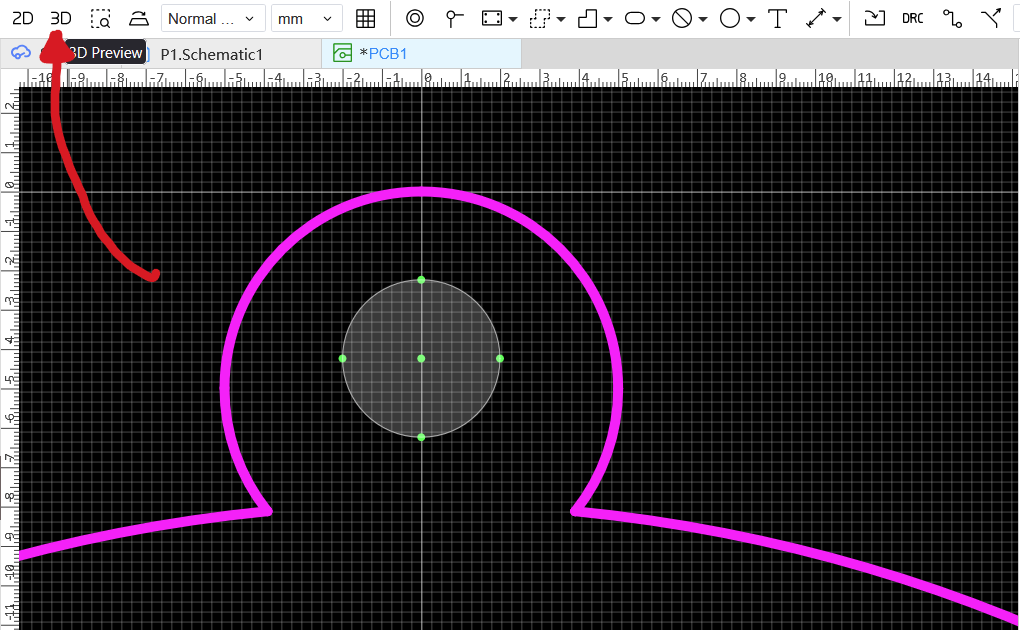1020x630 pixels.
Task: Click the center point of the circle
Action: click(421, 358)
